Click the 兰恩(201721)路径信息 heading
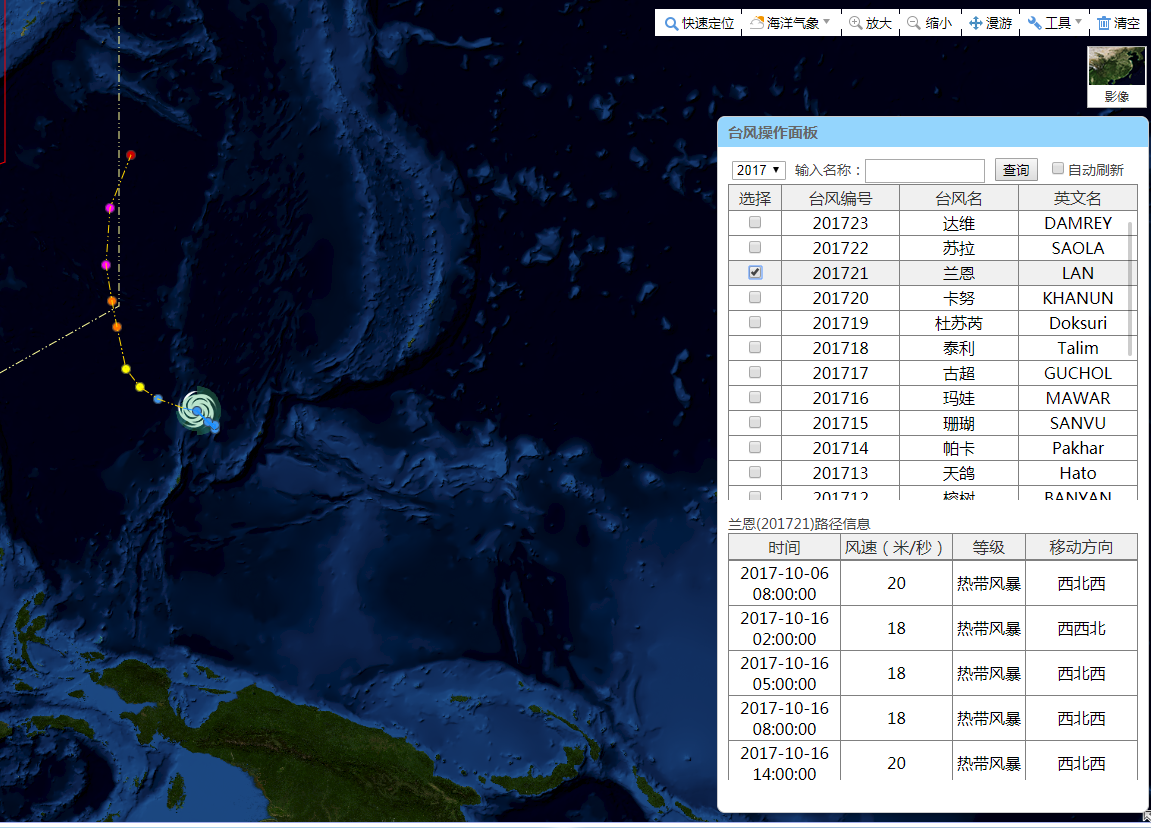The image size is (1151, 828). [x=799, y=523]
